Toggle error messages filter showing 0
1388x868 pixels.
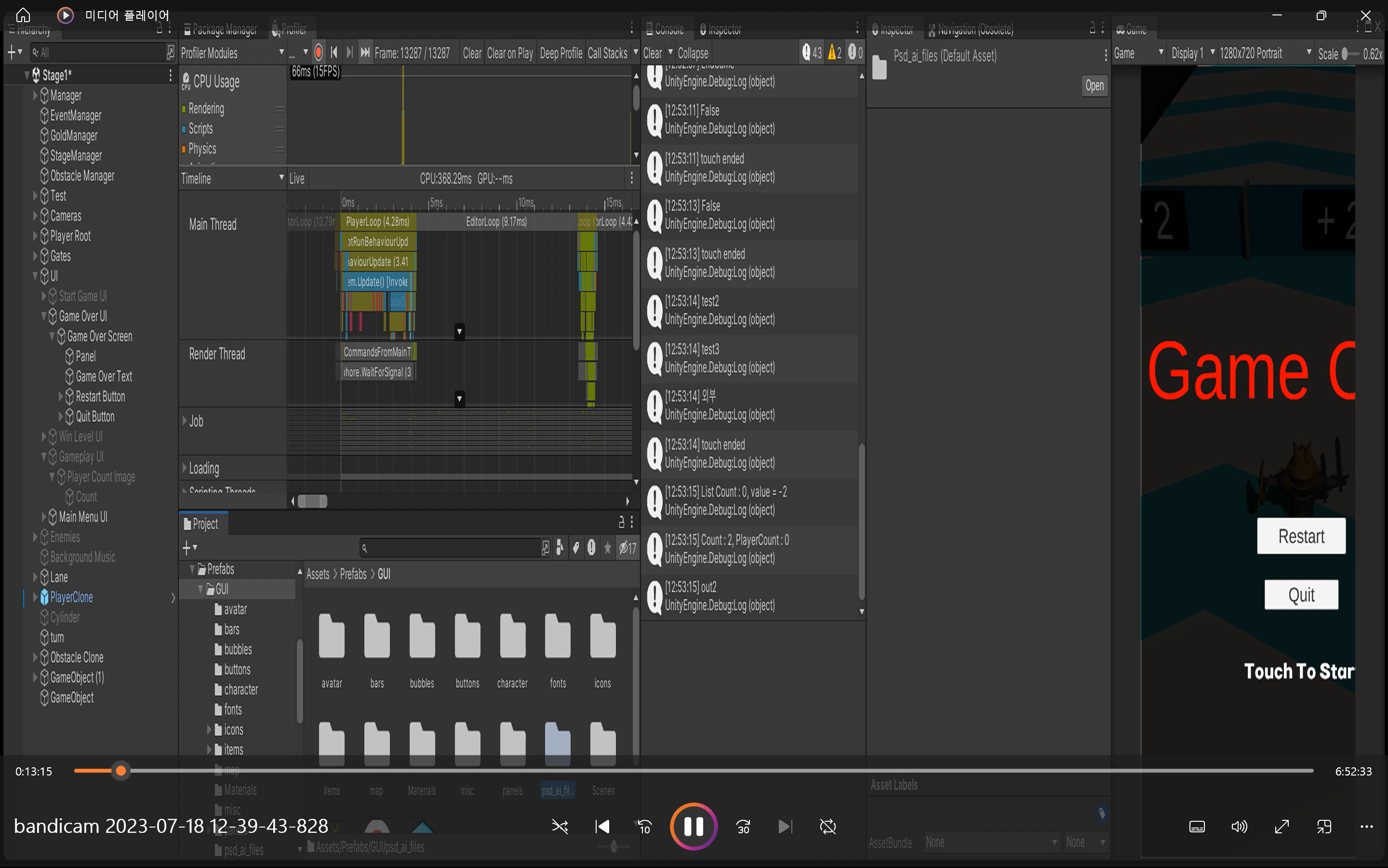pos(855,53)
